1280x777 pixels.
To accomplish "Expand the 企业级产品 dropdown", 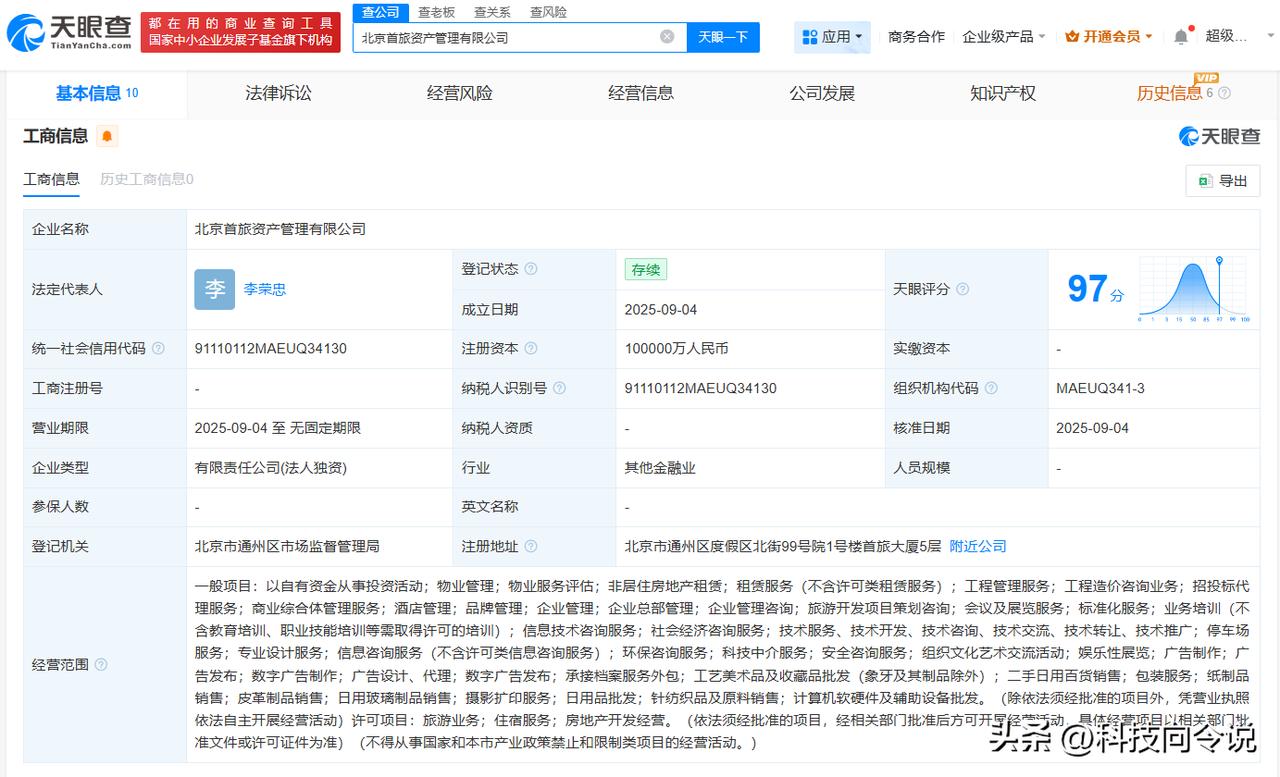I will coord(1004,37).
